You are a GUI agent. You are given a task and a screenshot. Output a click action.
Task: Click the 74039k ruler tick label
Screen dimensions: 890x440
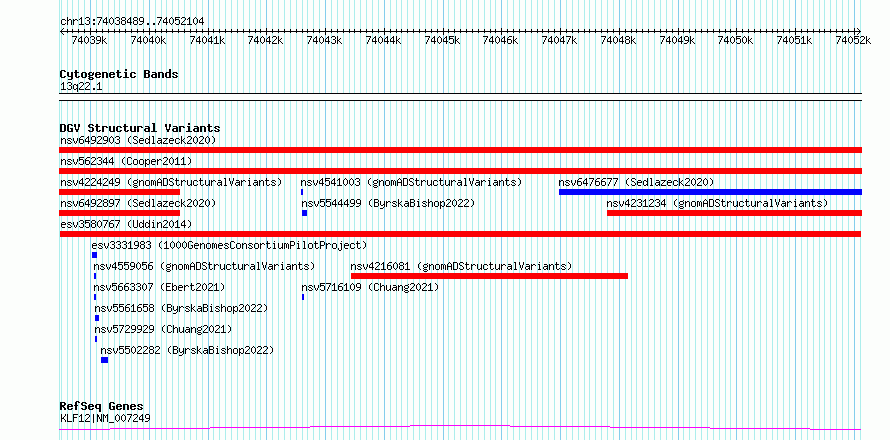90,40
